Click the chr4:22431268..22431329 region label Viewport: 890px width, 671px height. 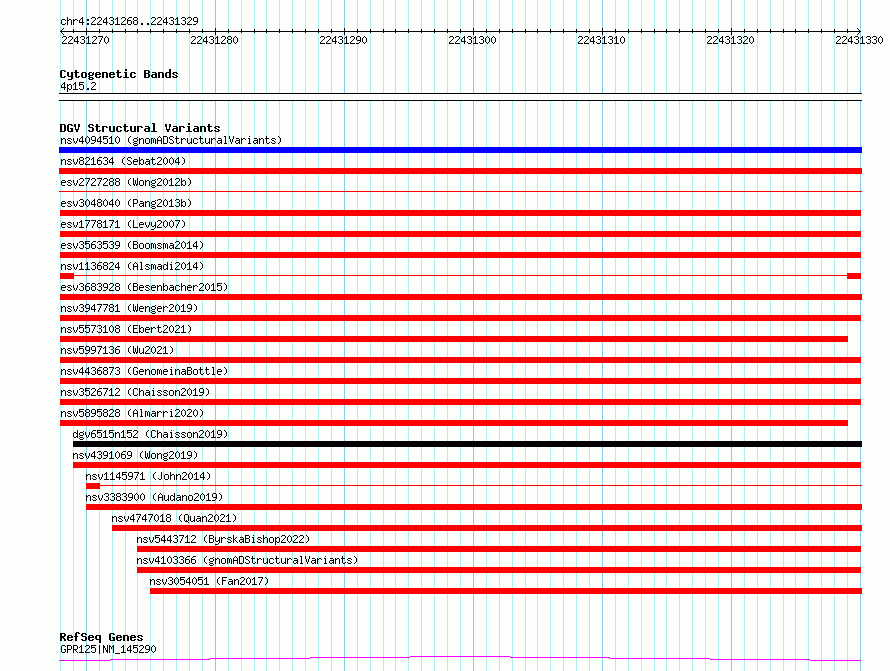click(129, 22)
